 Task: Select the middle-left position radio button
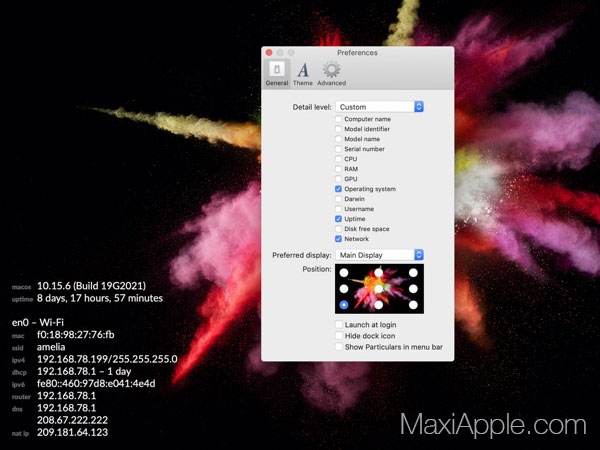(344, 289)
